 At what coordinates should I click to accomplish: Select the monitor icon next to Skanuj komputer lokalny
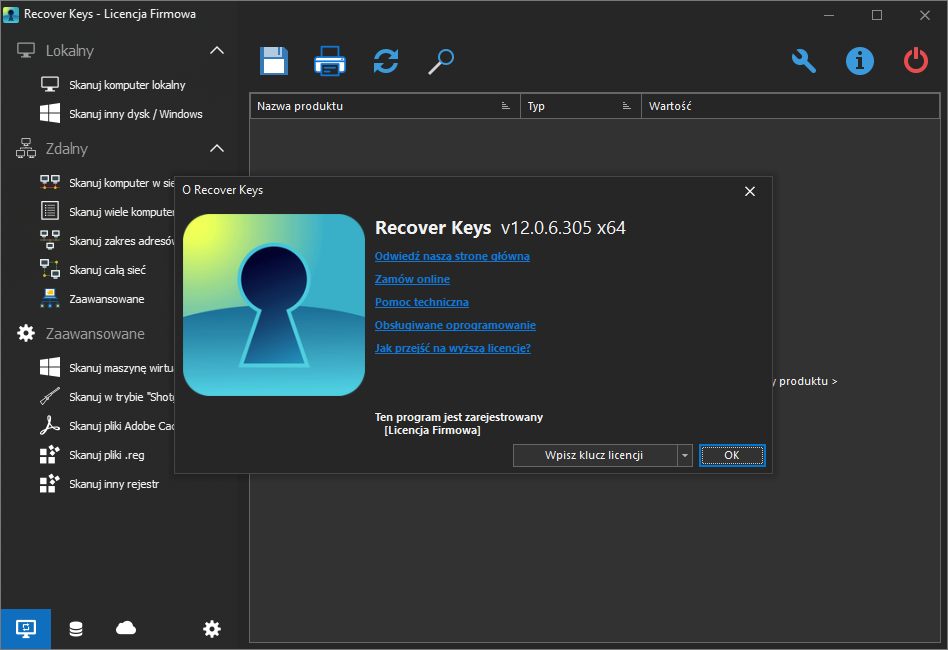click(50, 85)
